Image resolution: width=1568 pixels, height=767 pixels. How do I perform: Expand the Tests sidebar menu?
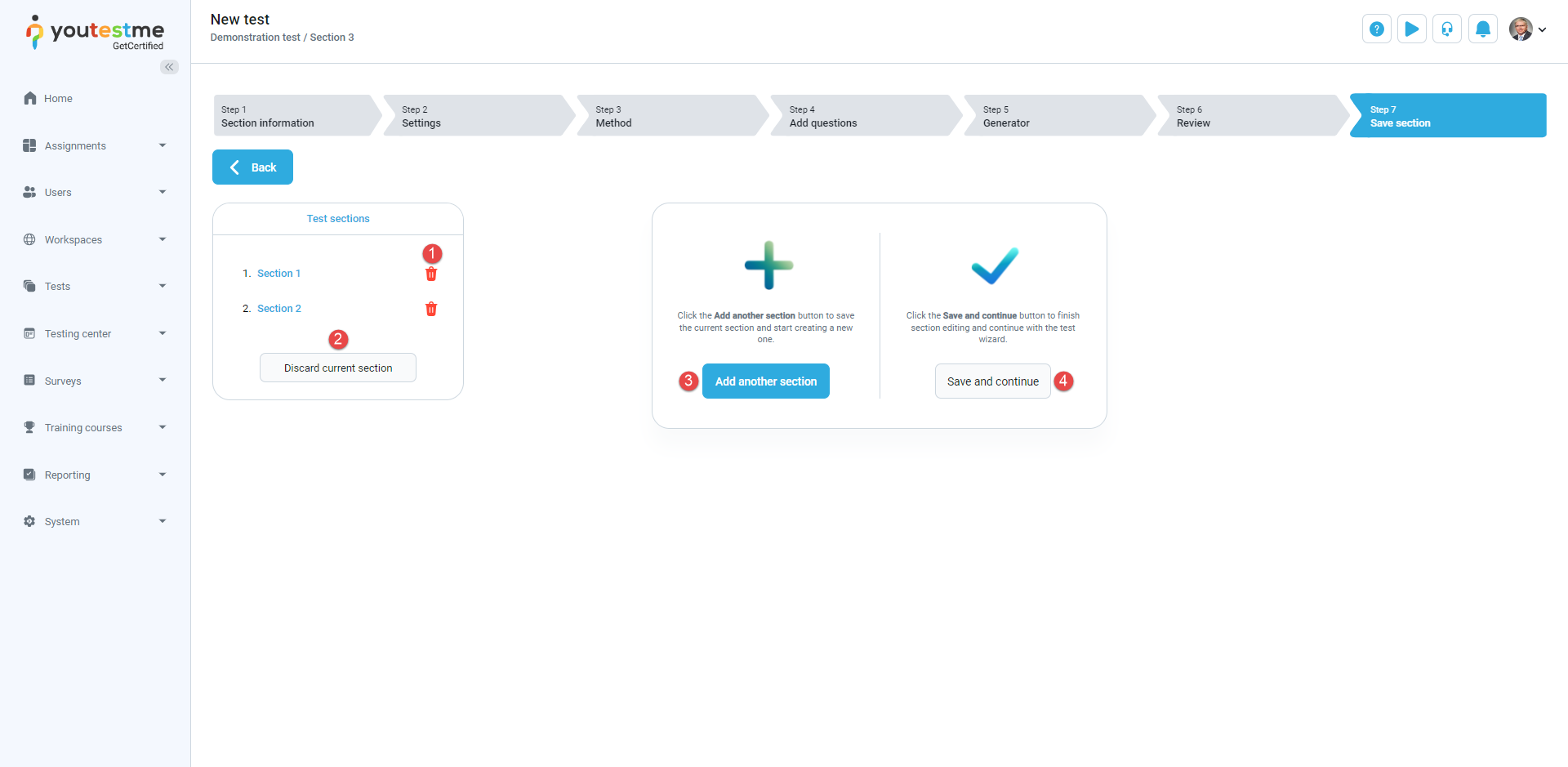tap(95, 286)
